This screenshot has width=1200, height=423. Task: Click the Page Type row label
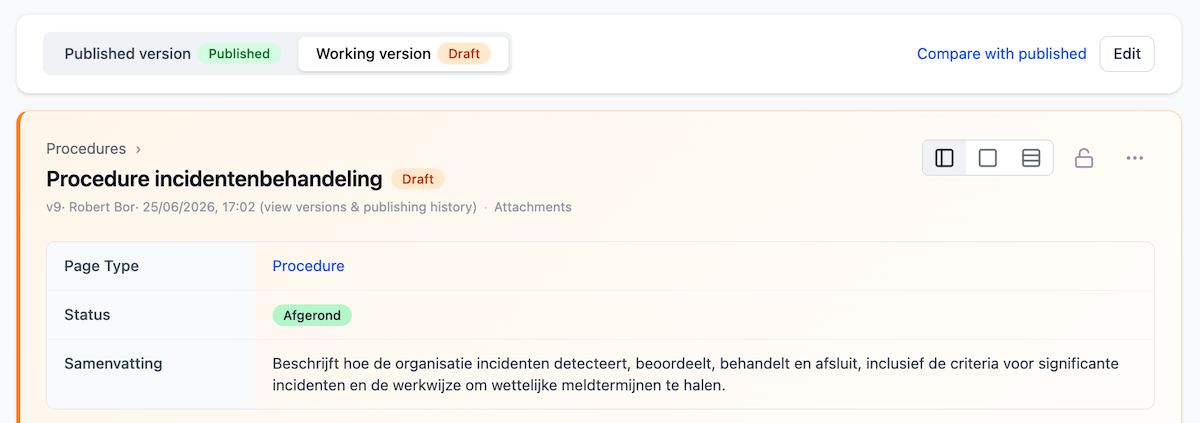click(x=101, y=266)
